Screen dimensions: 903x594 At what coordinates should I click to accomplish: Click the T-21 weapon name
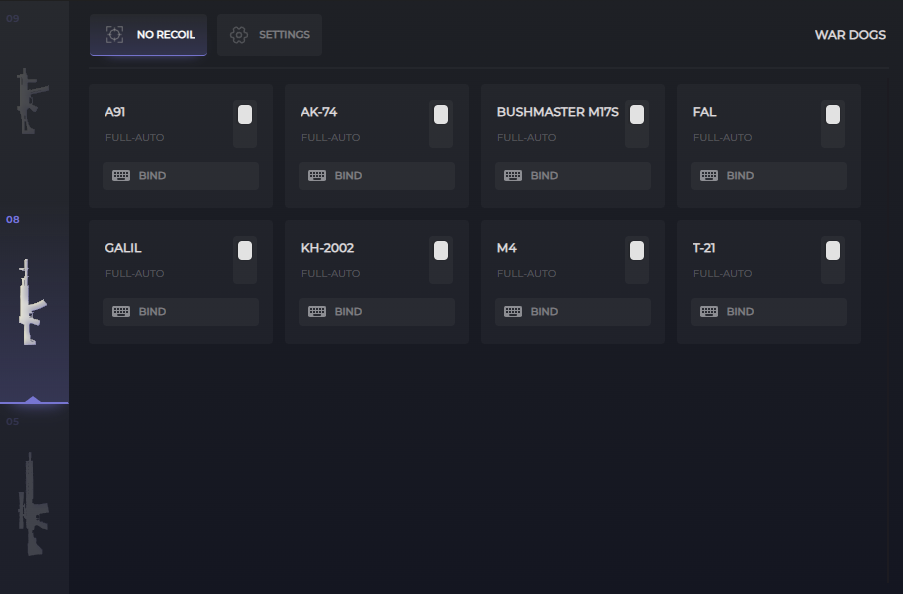click(x=704, y=248)
